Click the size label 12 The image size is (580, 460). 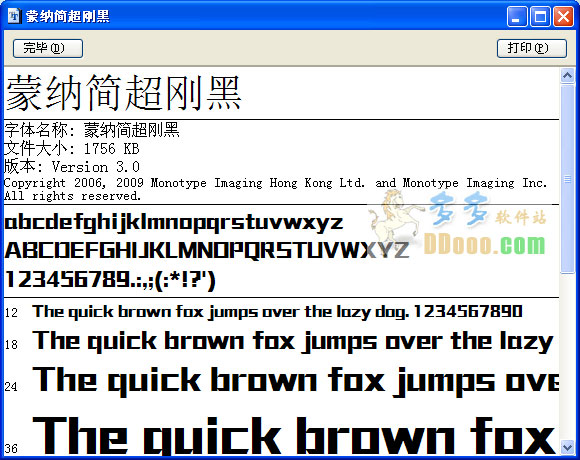[11, 313]
